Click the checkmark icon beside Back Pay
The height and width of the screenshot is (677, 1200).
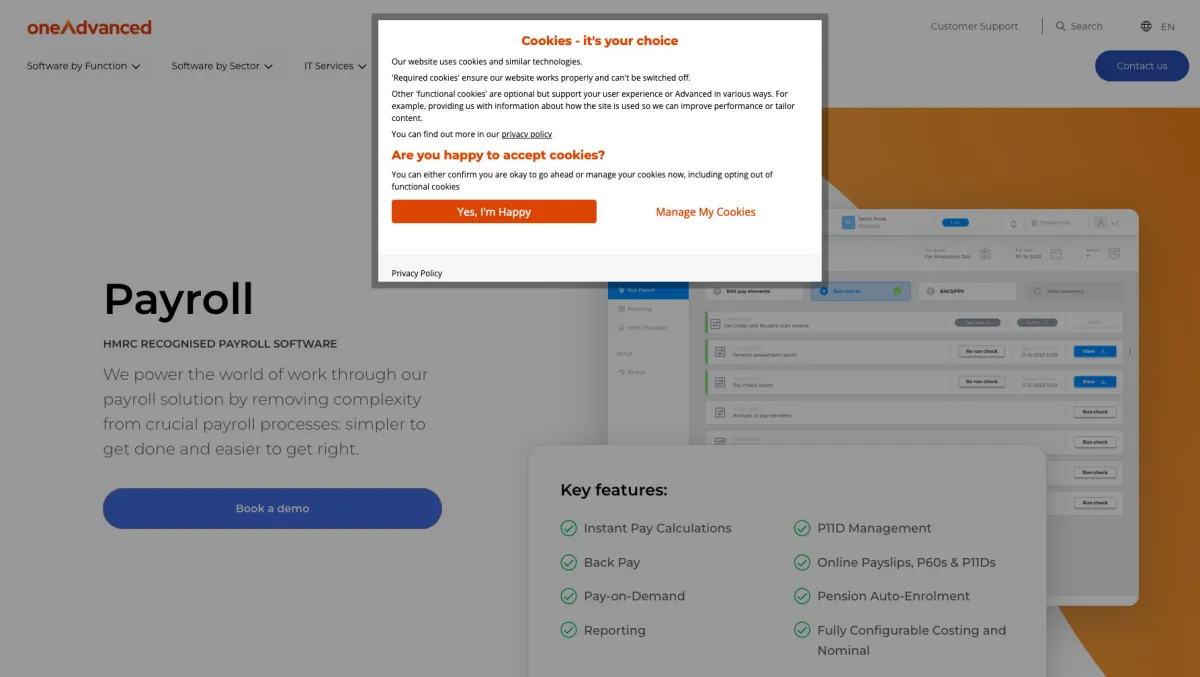pos(568,562)
